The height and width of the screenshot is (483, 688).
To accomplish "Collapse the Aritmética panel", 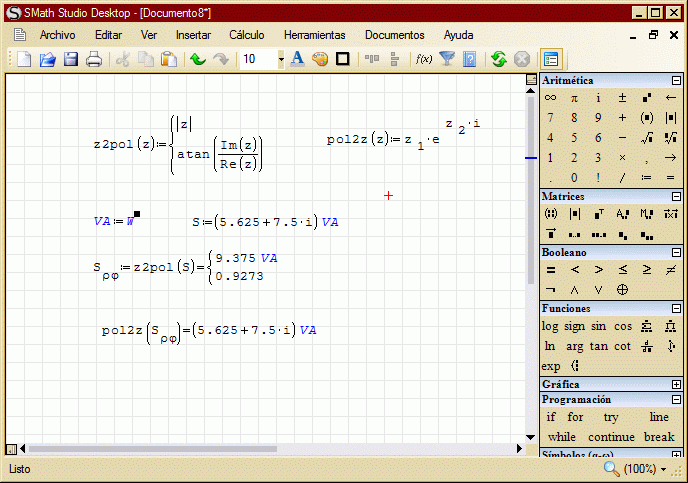I will (x=677, y=80).
